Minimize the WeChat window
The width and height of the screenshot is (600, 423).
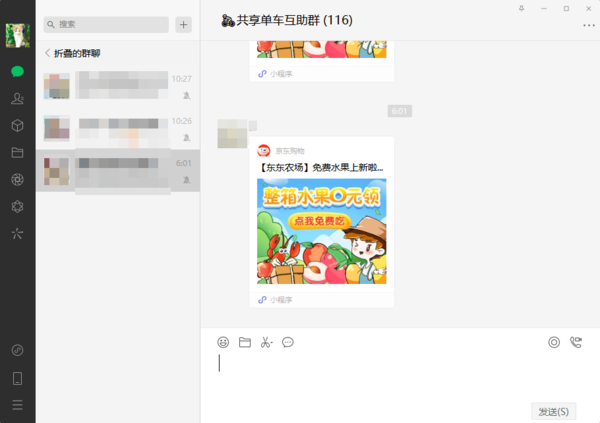pos(544,8)
